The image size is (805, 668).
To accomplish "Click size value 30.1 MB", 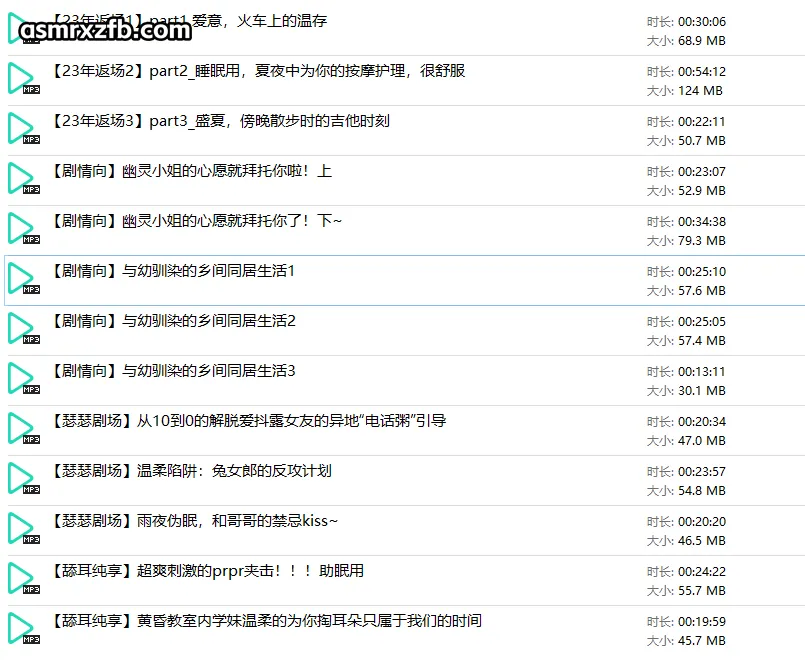I will [702, 391].
